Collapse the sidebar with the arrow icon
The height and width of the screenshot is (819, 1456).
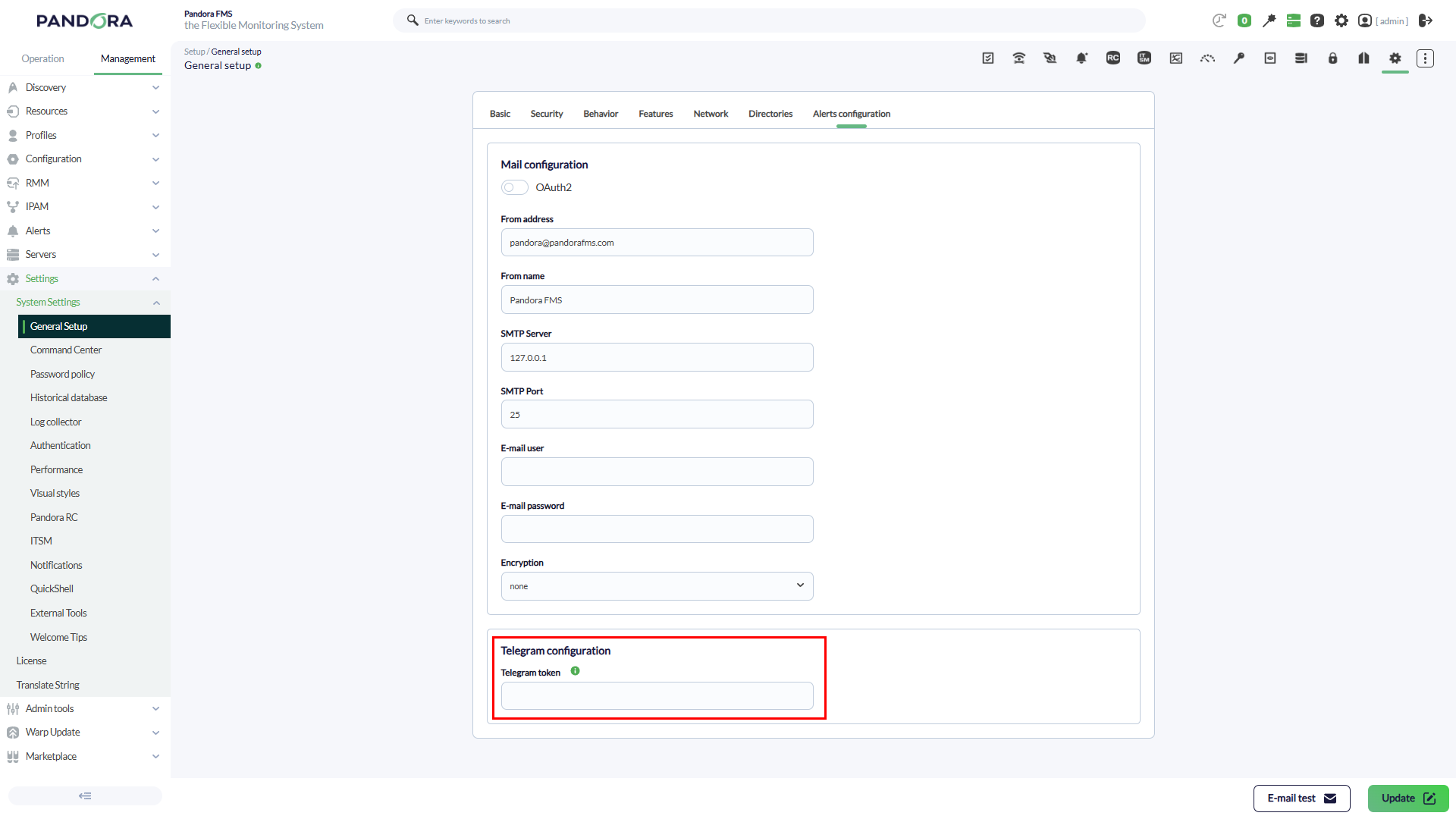(x=85, y=795)
